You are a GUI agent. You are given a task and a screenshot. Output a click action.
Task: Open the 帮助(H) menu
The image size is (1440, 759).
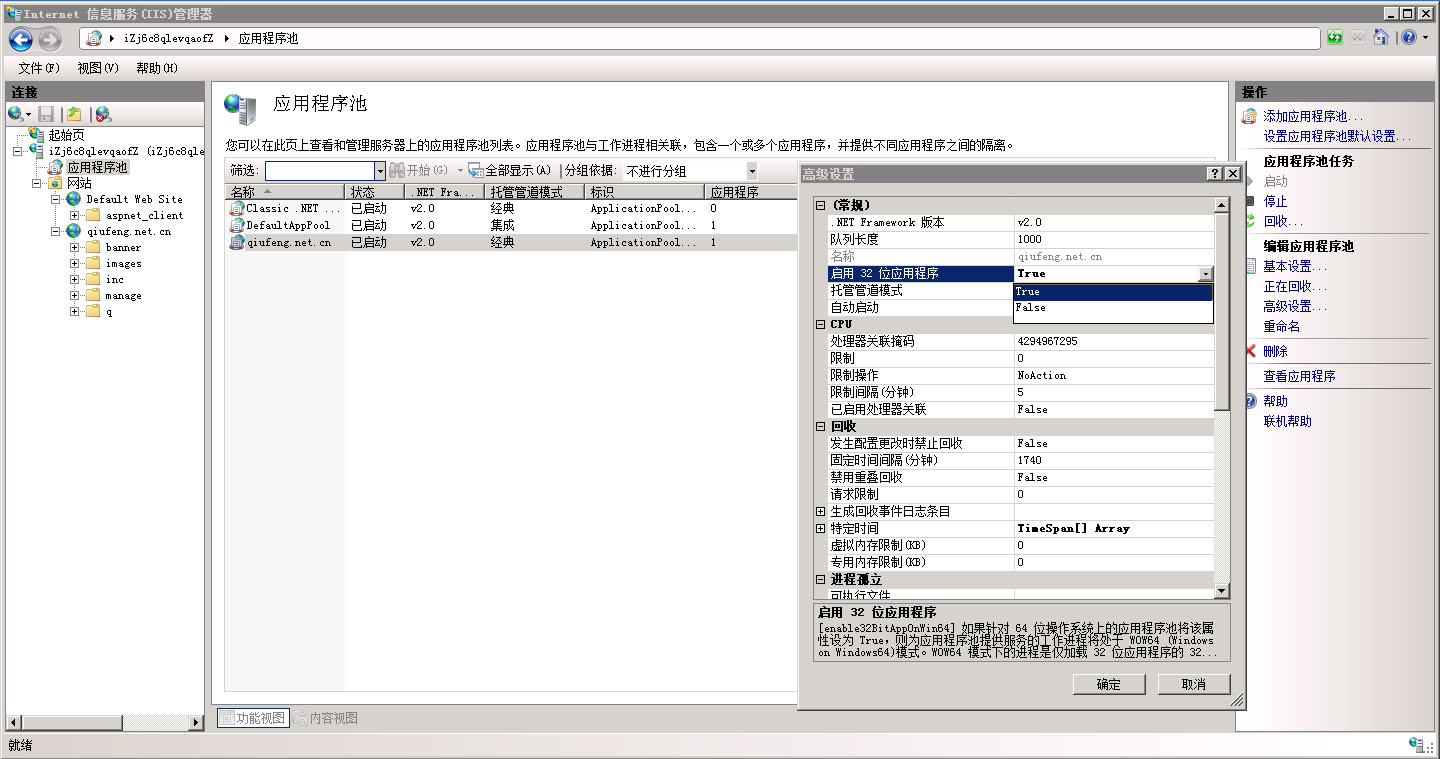pos(157,68)
